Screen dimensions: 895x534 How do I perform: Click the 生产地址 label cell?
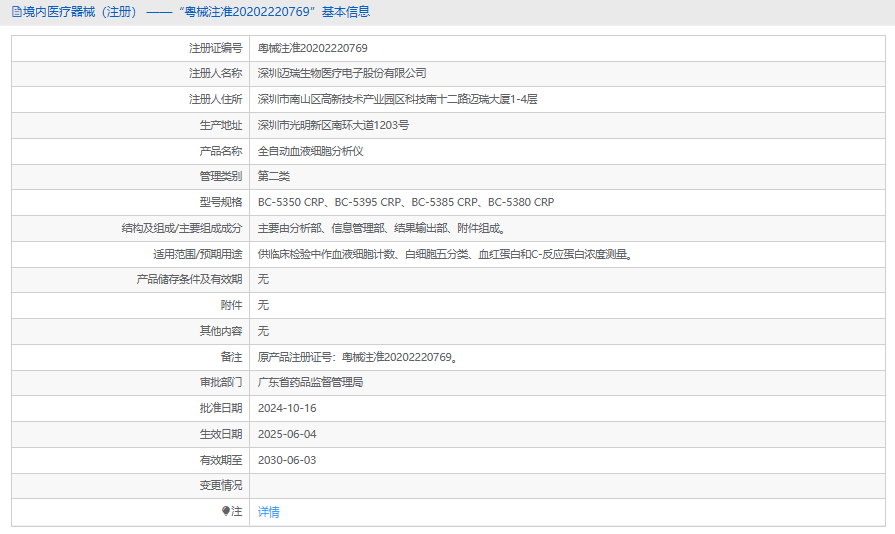click(x=131, y=125)
